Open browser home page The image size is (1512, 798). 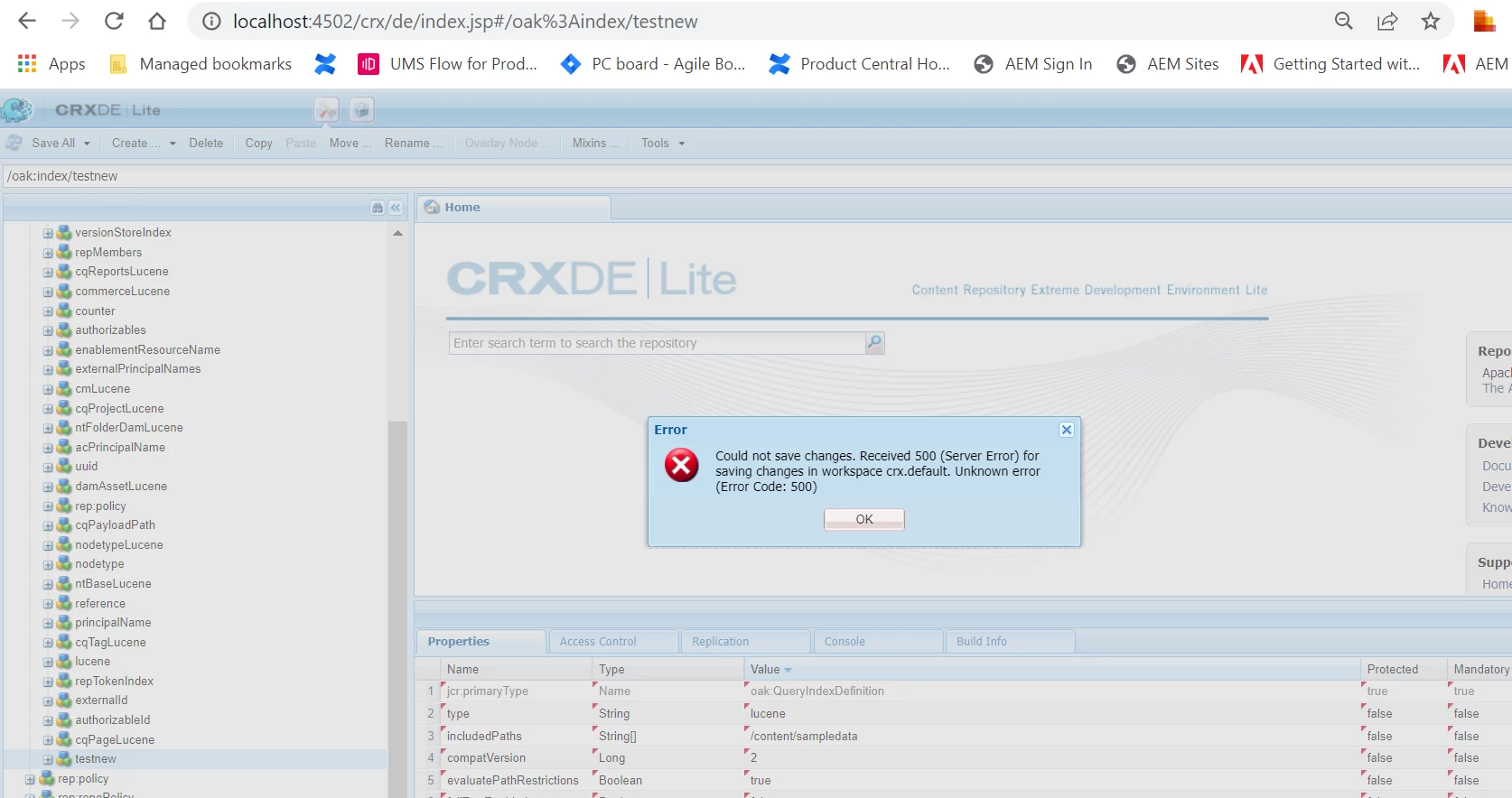click(157, 21)
